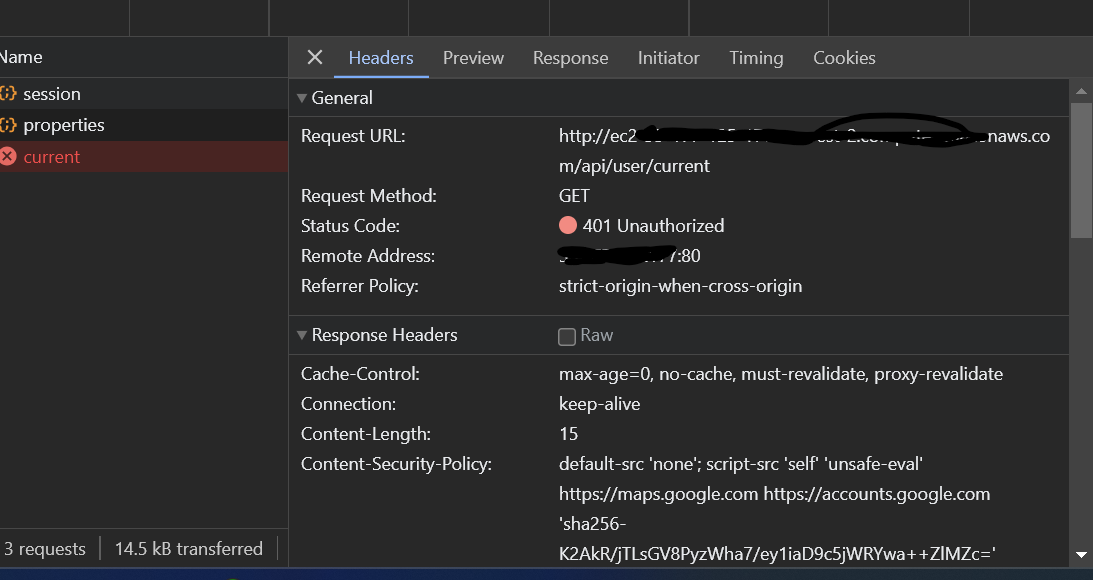Image resolution: width=1093 pixels, height=580 pixels.
Task: Close the request details panel with the X
Action: point(314,57)
